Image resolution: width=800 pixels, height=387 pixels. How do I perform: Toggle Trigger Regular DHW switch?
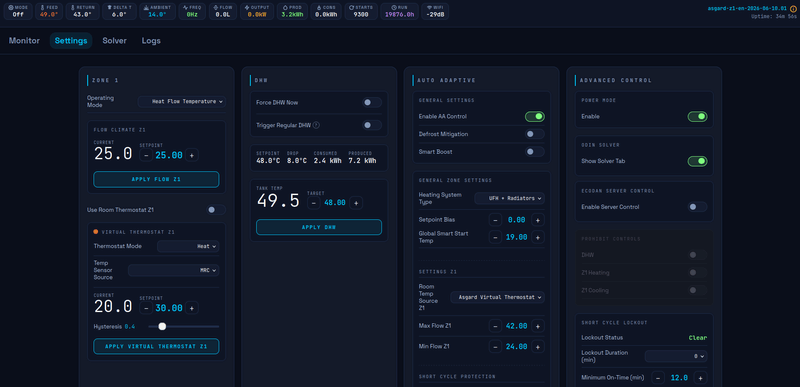pyautogui.click(x=372, y=125)
